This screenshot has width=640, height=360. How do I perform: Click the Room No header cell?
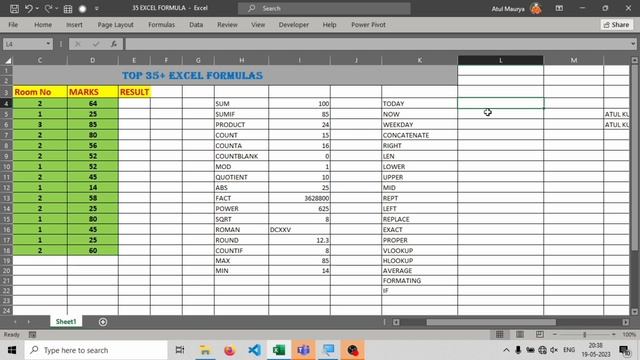tap(40, 92)
